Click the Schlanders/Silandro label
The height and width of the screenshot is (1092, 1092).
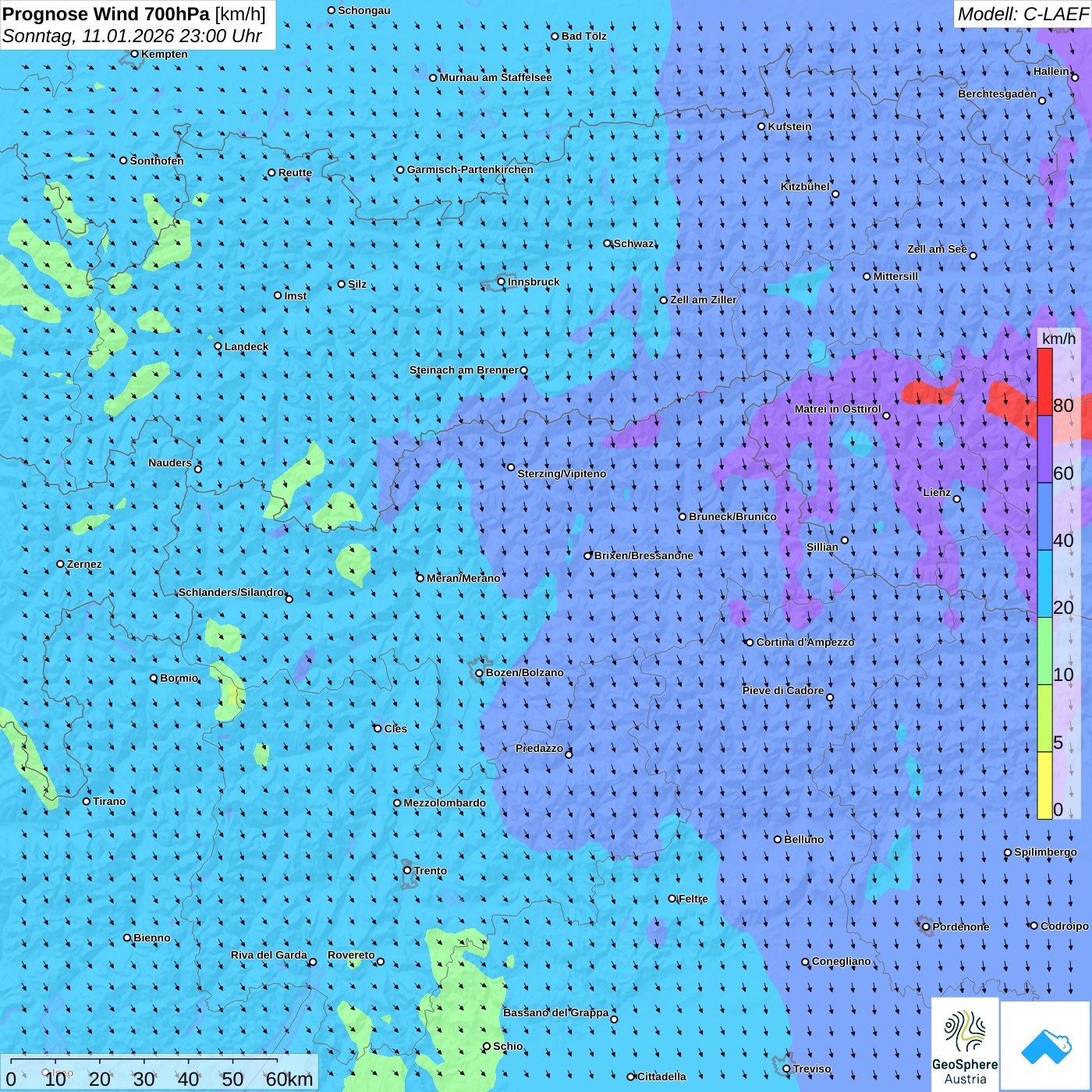(231, 592)
